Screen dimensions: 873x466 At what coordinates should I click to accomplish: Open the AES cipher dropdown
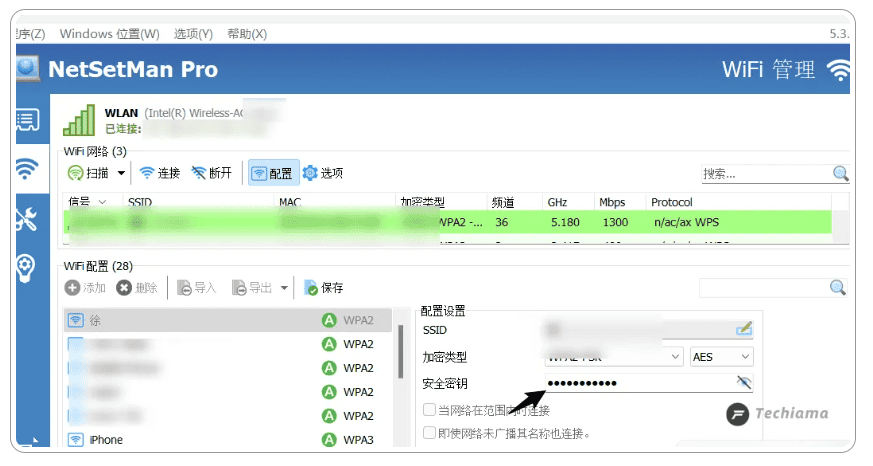722,357
